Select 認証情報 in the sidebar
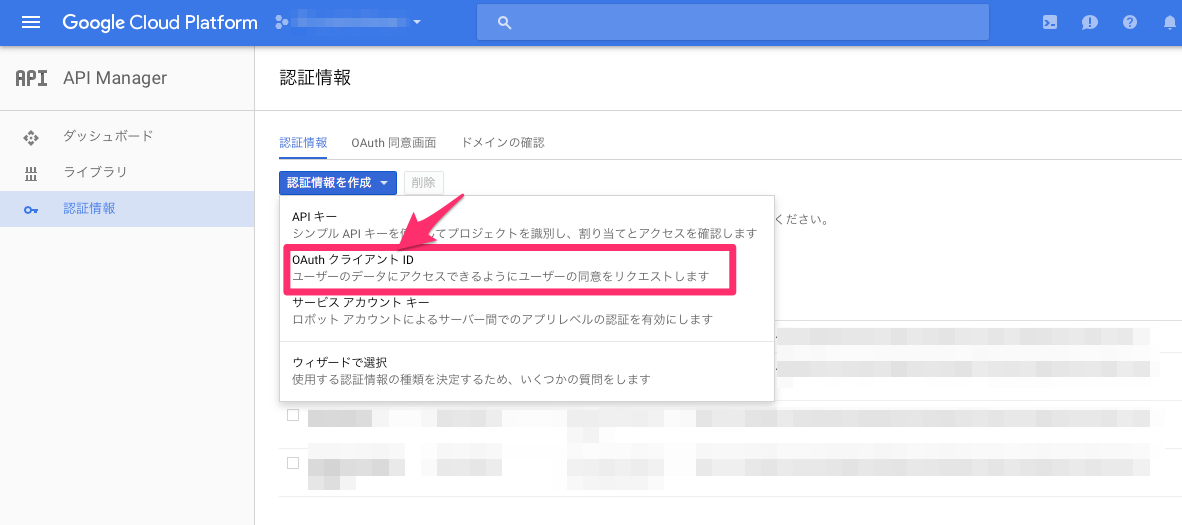1182x525 pixels. (127, 209)
